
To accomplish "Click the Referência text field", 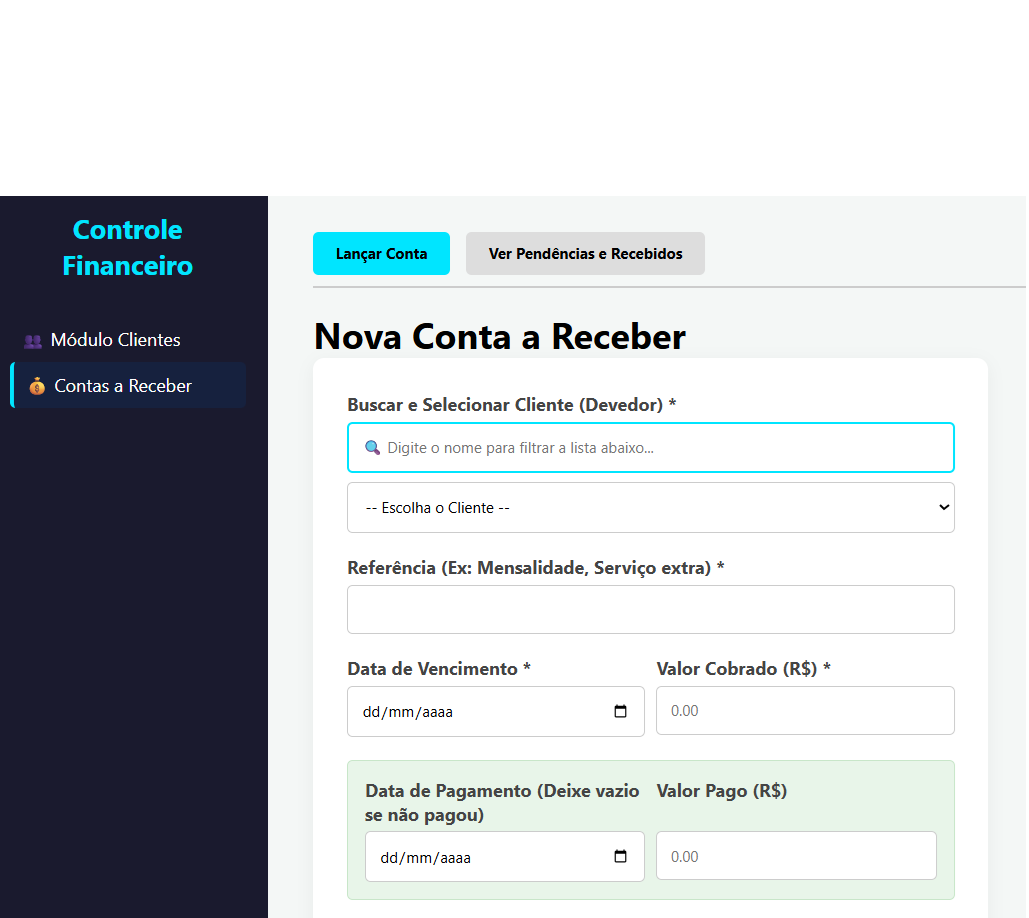I will pos(650,610).
